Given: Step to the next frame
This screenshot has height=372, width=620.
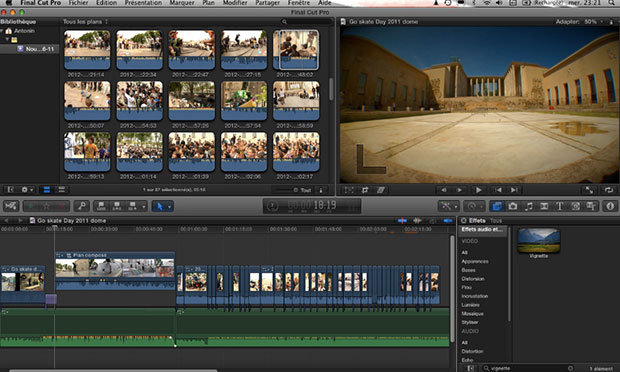Looking at the screenshot, I should coord(459,190).
